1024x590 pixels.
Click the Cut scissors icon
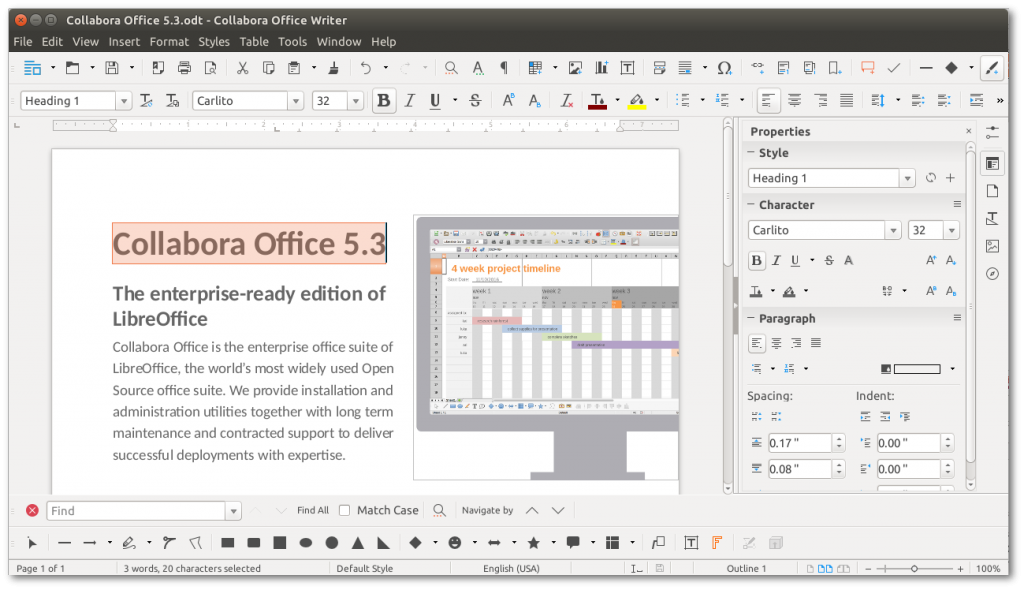pyautogui.click(x=242, y=68)
